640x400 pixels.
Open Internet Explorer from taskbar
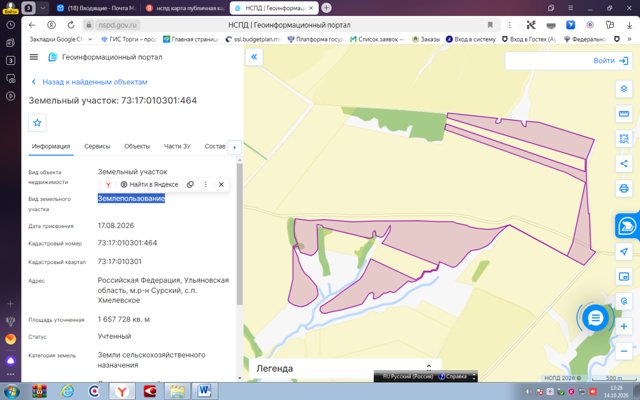(x=67, y=391)
